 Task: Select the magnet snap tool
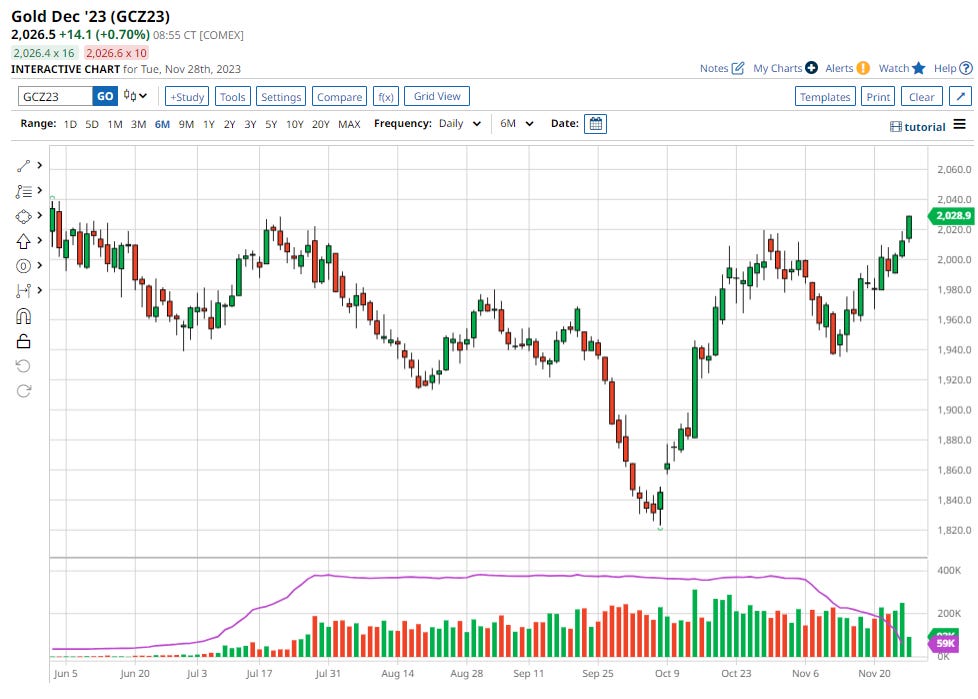pyautogui.click(x=24, y=316)
